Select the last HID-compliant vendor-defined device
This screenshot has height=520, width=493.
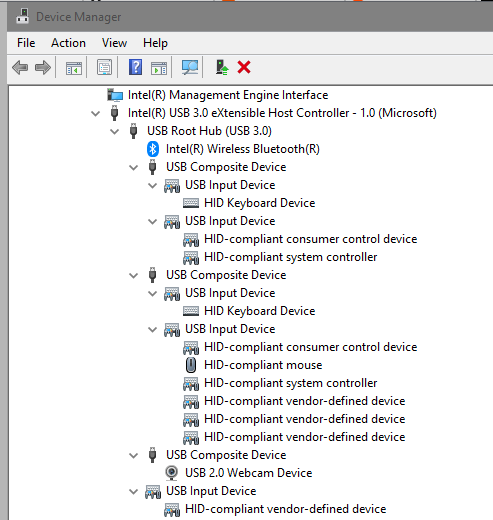(x=285, y=509)
